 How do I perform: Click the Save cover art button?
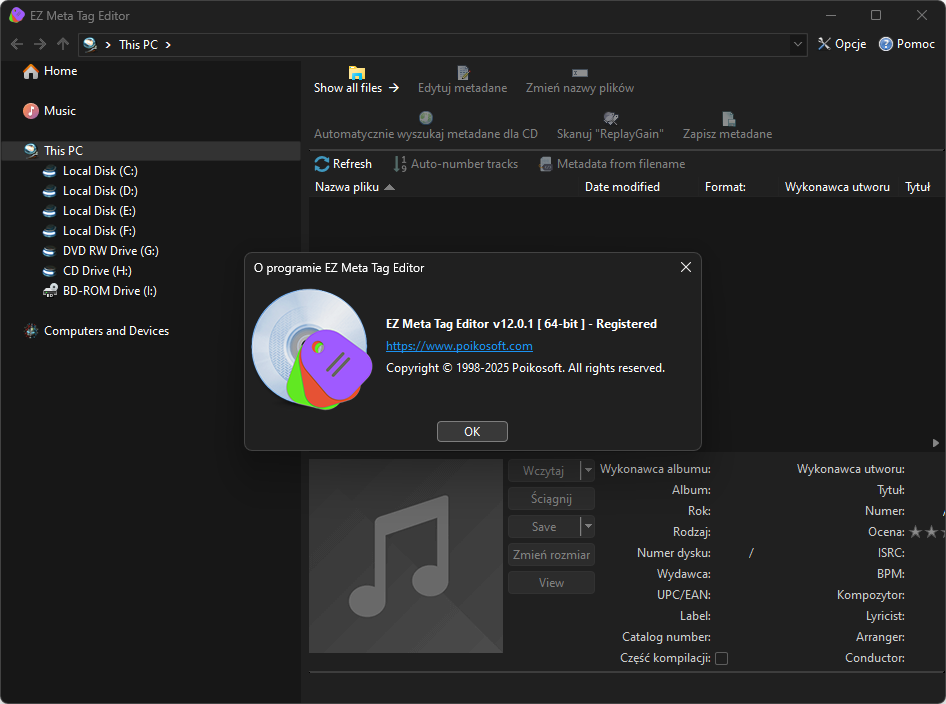click(x=544, y=527)
